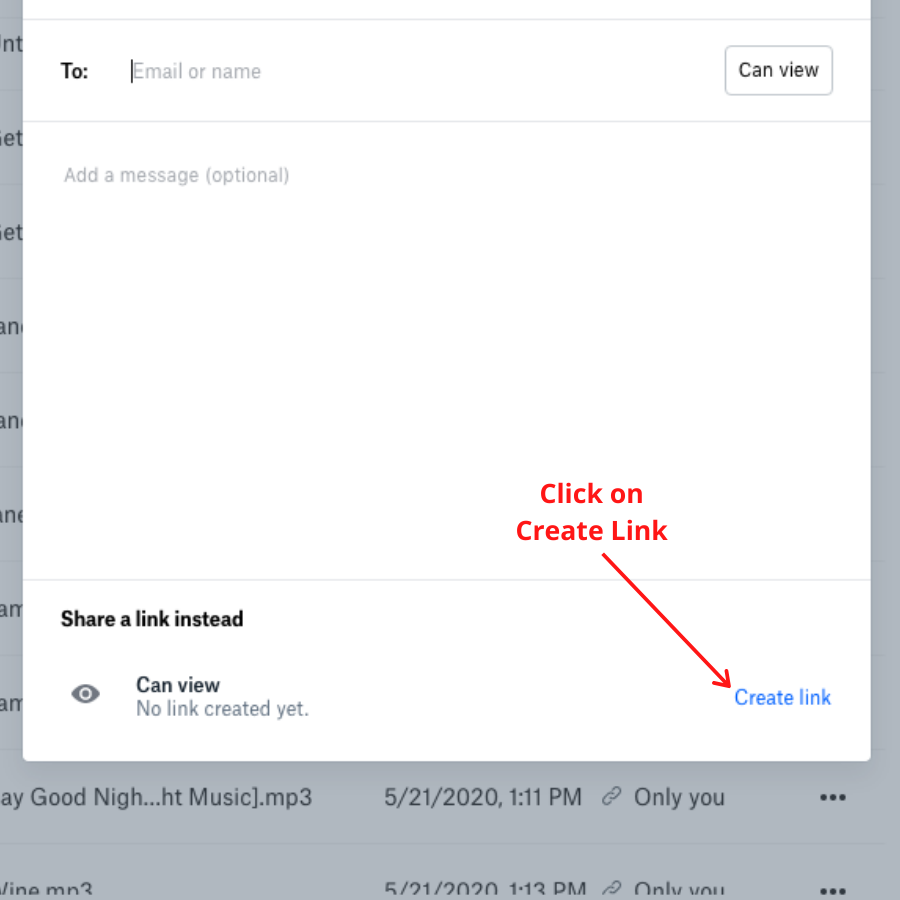The width and height of the screenshot is (900, 900).
Task: Click the To: label in share dialog
Action: tap(75, 71)
